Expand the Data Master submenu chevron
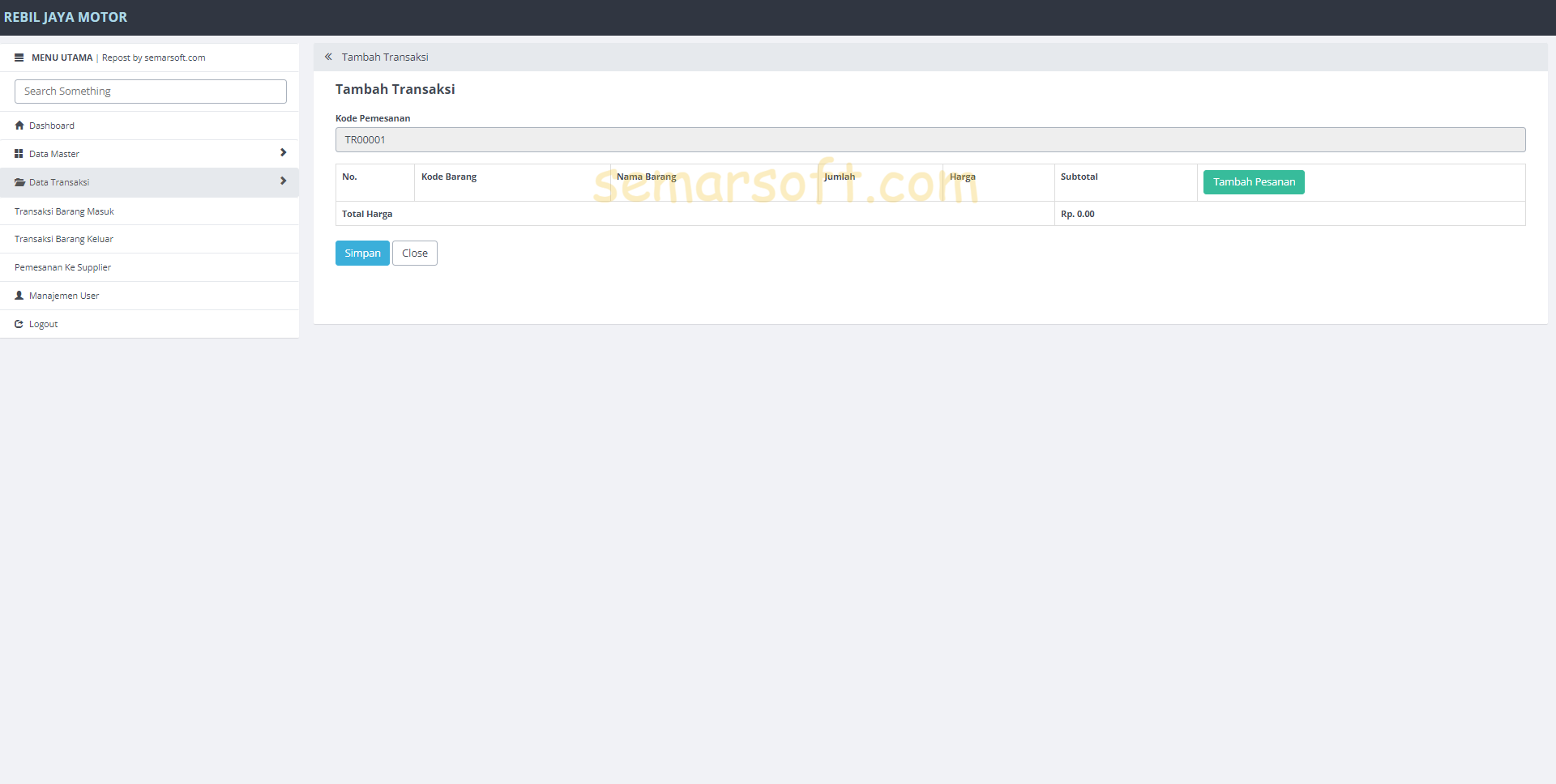The width and height of the screenshot is (1556, 784). (x=283, y=152)
